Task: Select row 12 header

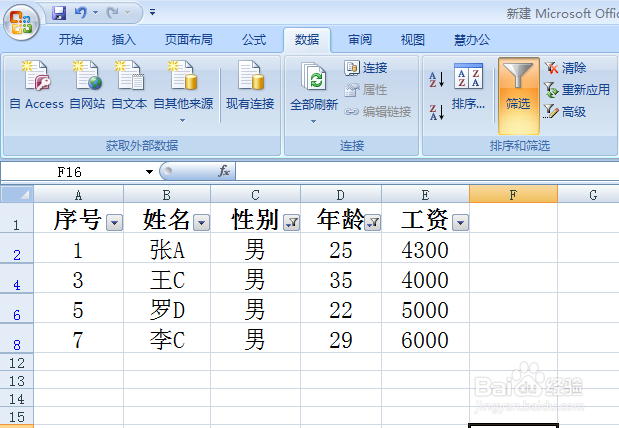Action: pyautogui.click(x=17, y=362)
